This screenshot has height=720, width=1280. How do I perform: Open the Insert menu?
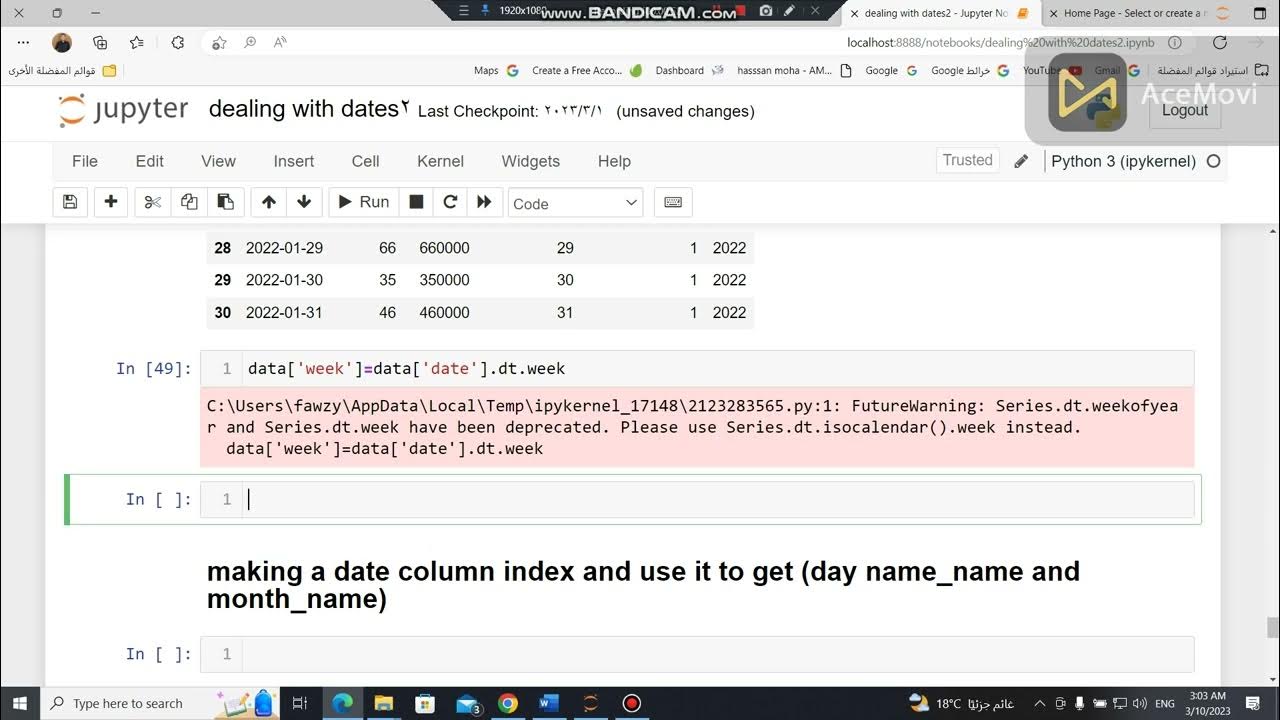[x=294, y=161]
